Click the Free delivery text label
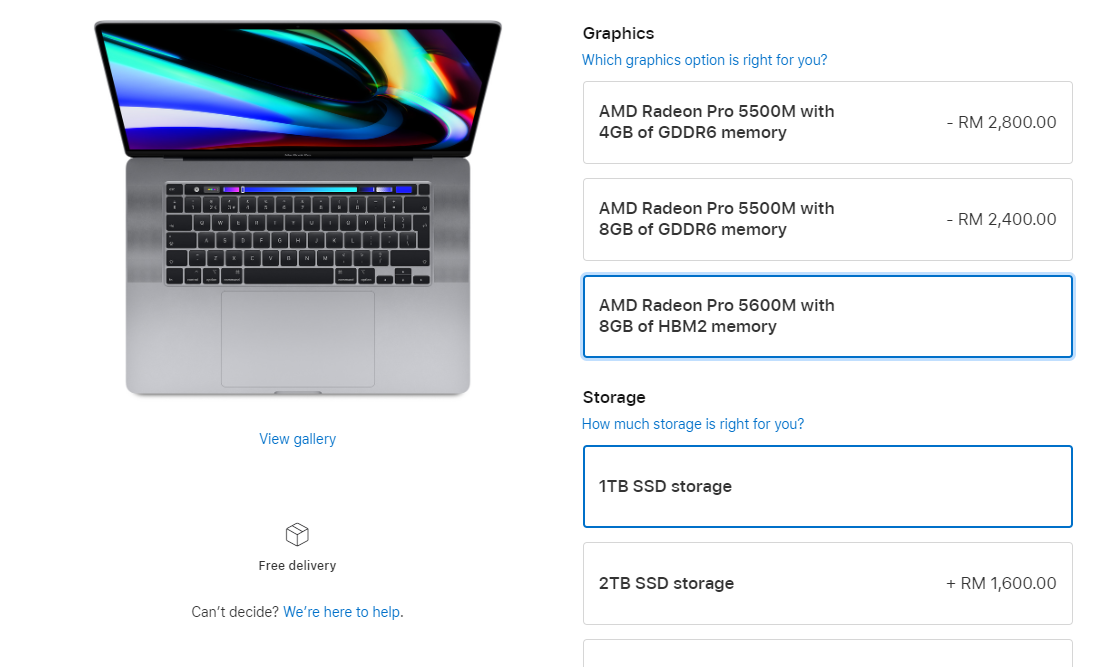This screenshot has height=667, width=1099. (x=297, y=565)
